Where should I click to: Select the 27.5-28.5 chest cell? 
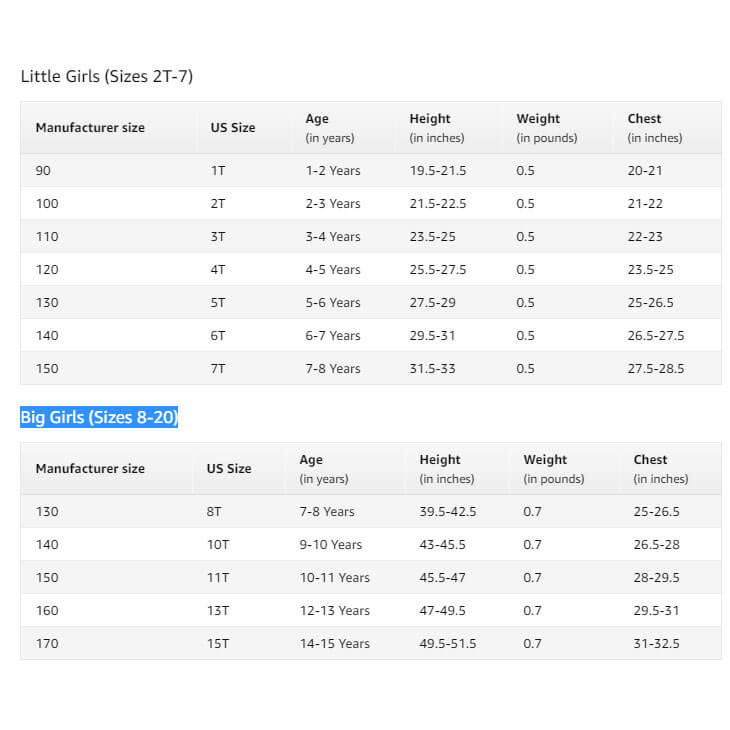pyautogui.click(x=656, y=369)
